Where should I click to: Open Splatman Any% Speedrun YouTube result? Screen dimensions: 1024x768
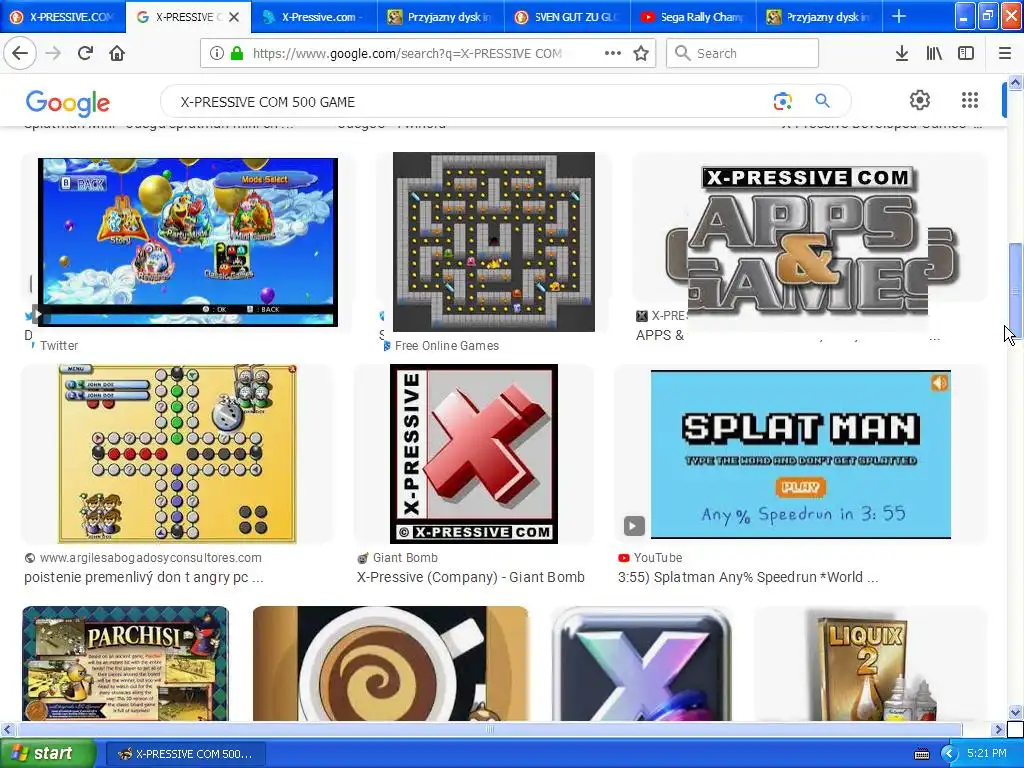tap(748, 577)
